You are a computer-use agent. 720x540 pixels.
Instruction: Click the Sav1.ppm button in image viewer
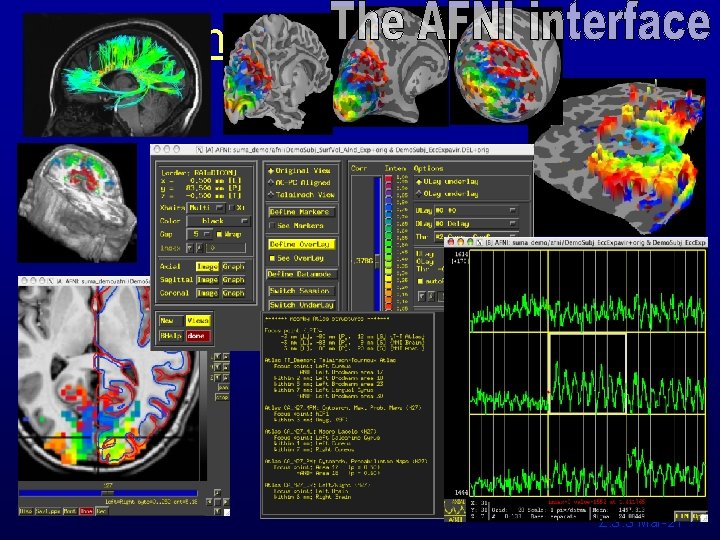(48, 511)
